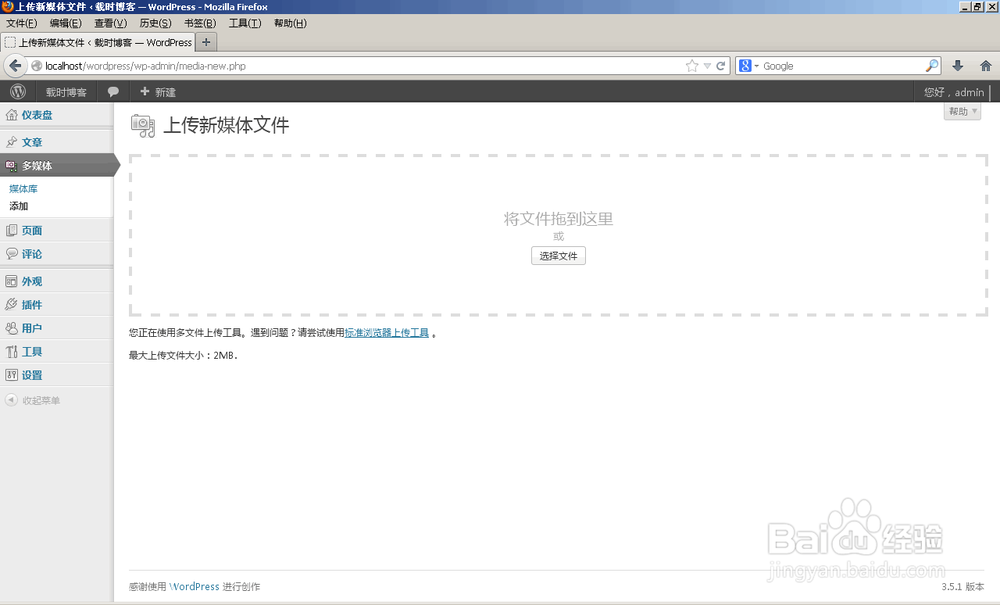
Task: Click the 上传新媒体文件 page heading
Action: pos(226,125)
